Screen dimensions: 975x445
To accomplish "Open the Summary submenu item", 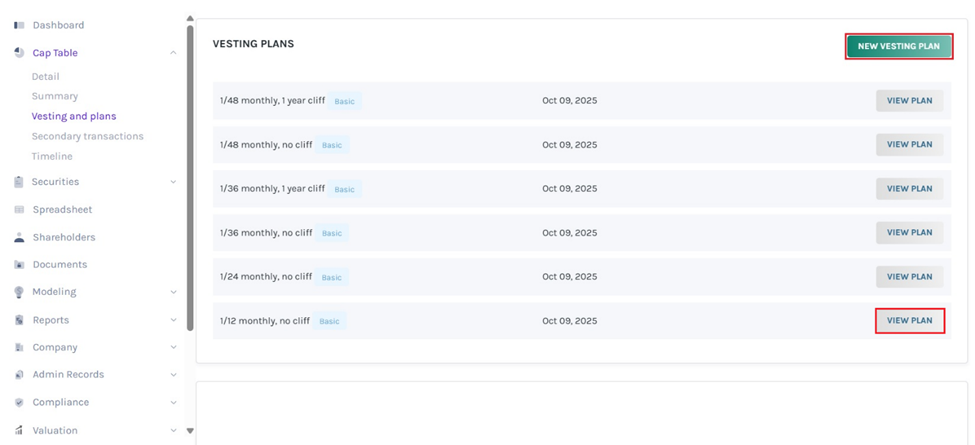I will click(54, 96).
